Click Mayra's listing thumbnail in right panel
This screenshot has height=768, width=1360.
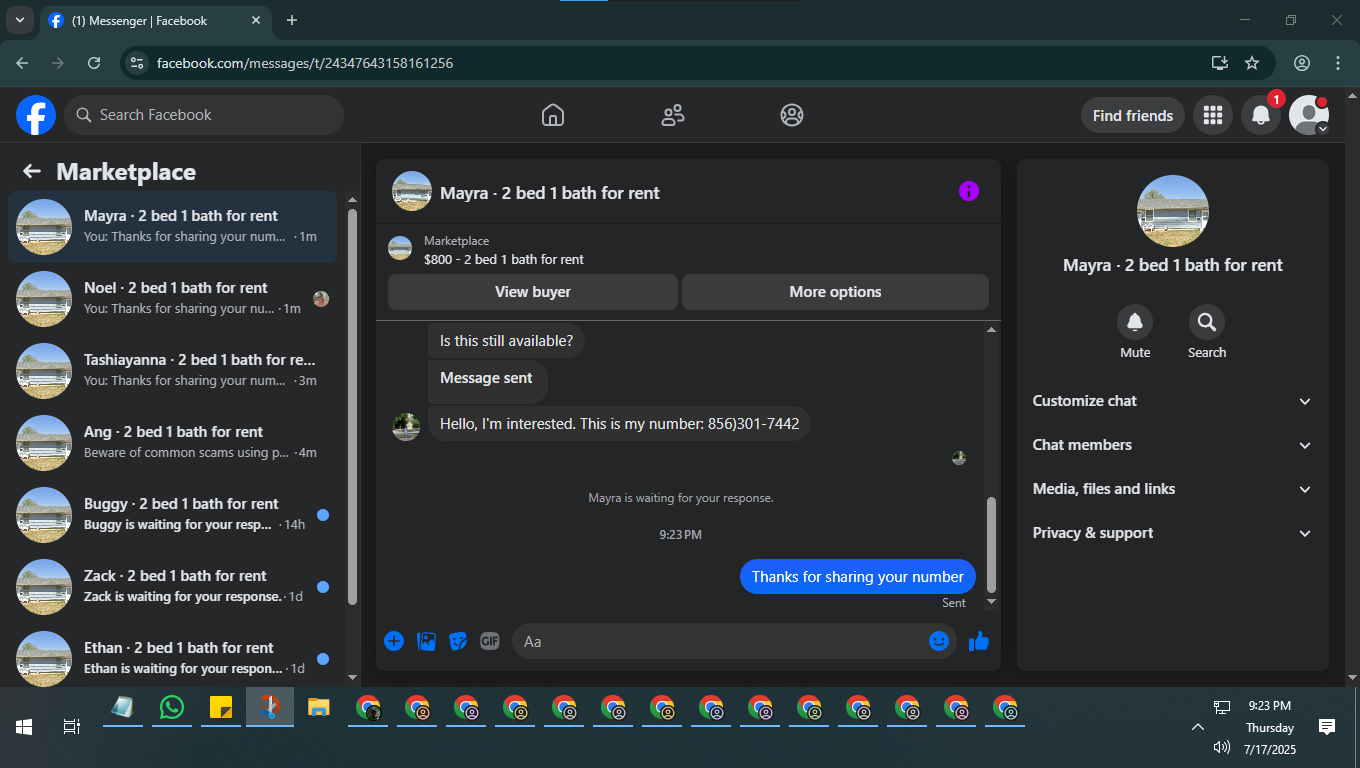coord(1173,211)
